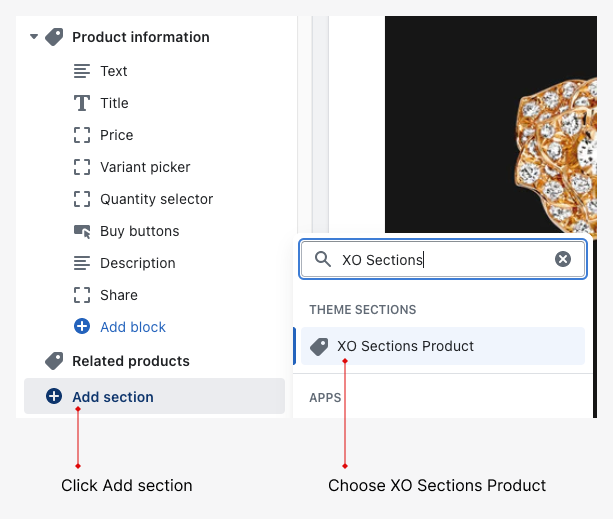Image resolution: width=613 pixels, height=519 pixels.
Task: Click the Share block icon
Action: coord(82,295)
